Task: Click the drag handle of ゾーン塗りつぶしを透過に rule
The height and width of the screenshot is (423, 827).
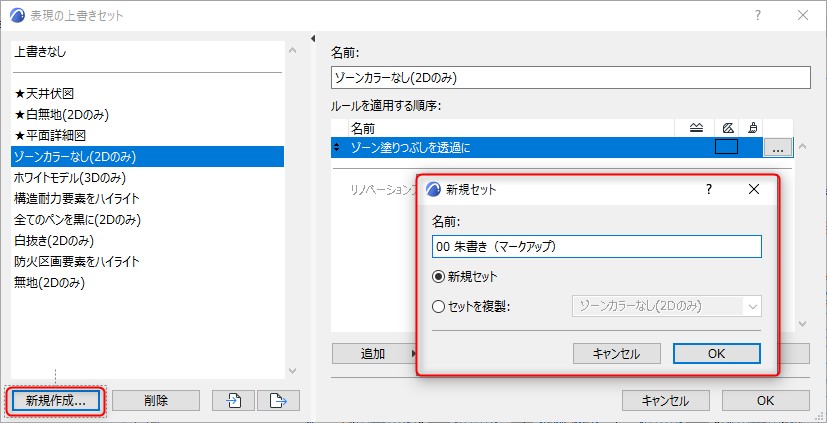Action: point(336,148)
